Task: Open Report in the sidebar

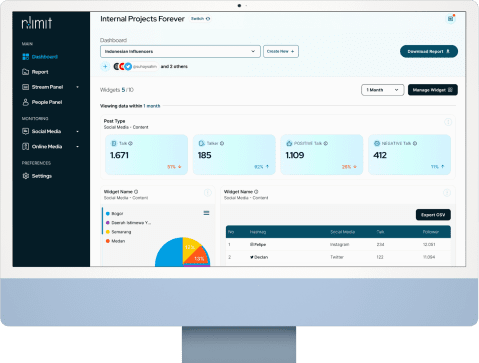Action: point(35,72)
